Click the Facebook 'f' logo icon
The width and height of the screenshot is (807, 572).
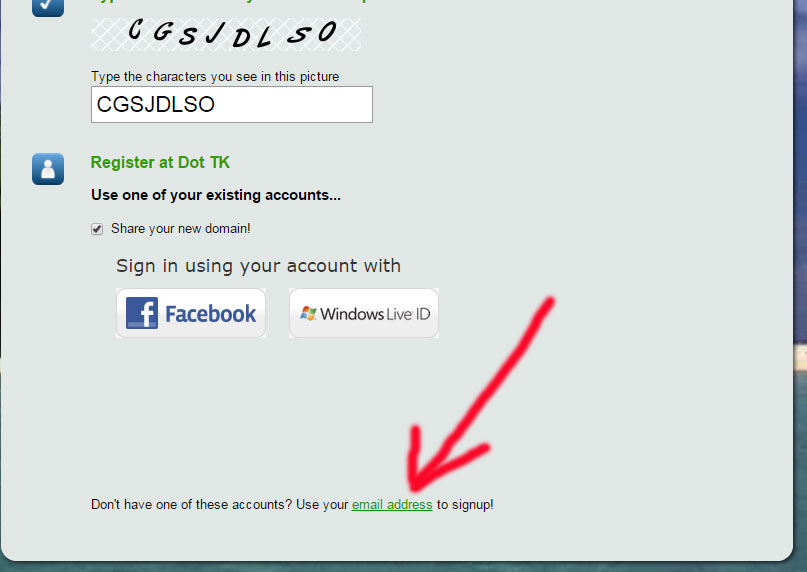142,313
